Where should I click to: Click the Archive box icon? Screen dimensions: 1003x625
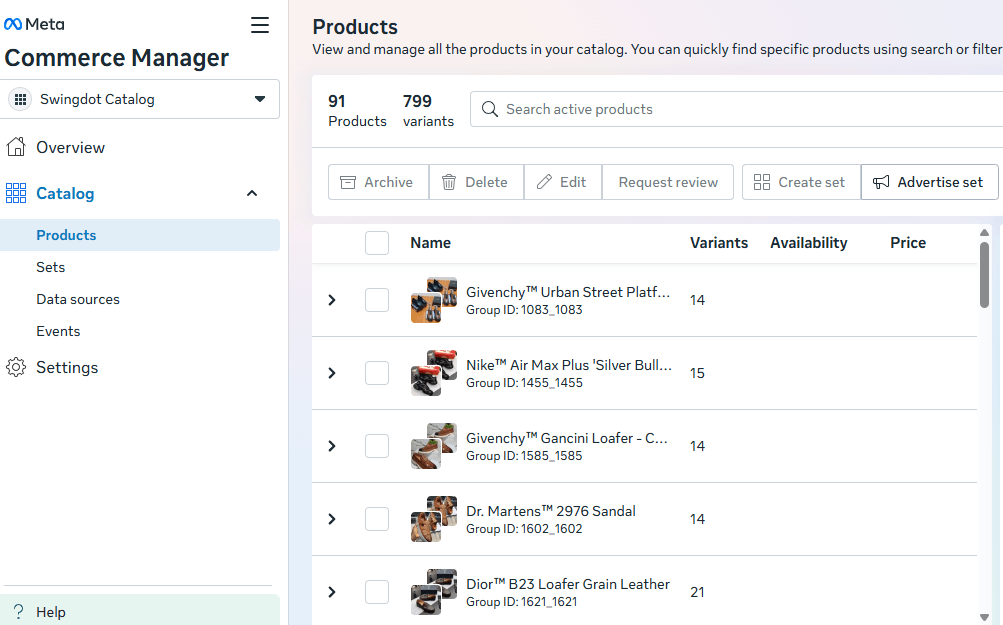click(x=348, y=182)
